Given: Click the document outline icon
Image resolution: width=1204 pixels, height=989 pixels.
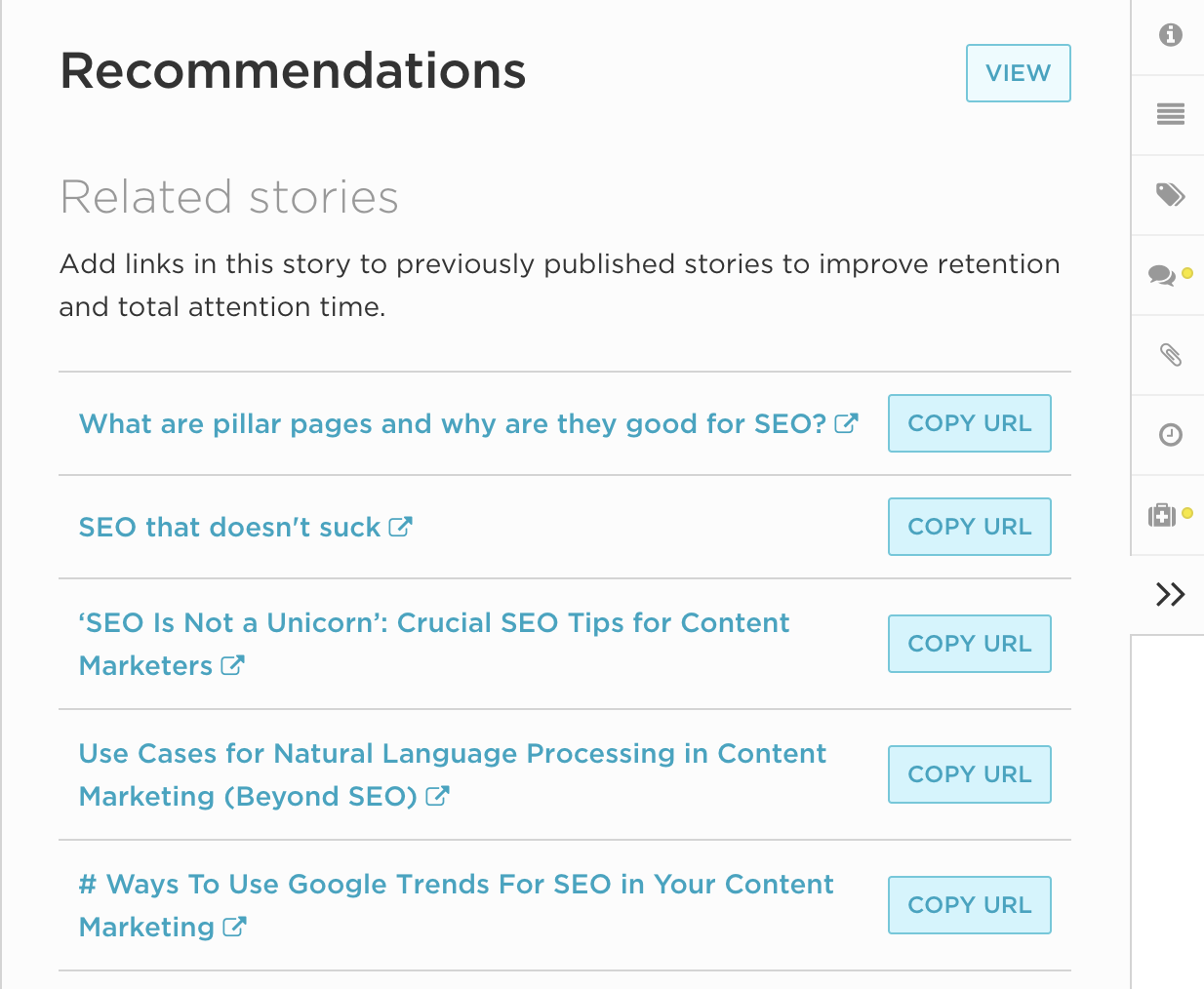Looking at the screenshot, I should [x=1168, y=114].
